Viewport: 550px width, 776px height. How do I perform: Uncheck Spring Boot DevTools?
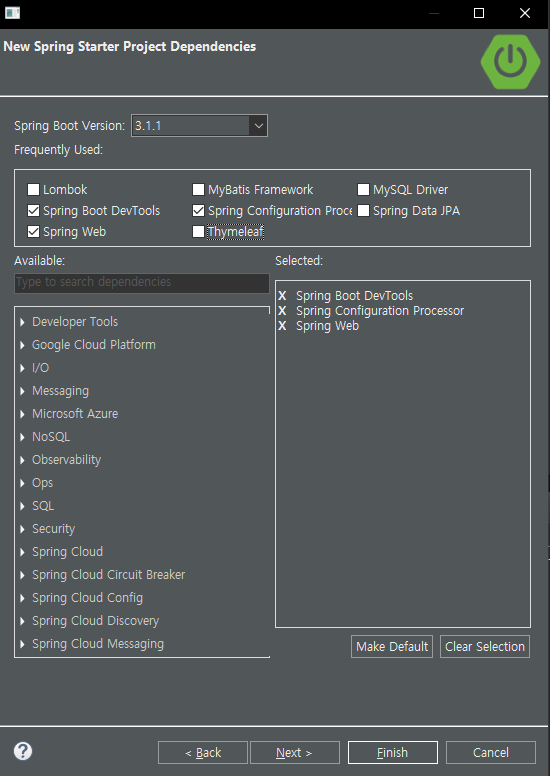33,211
